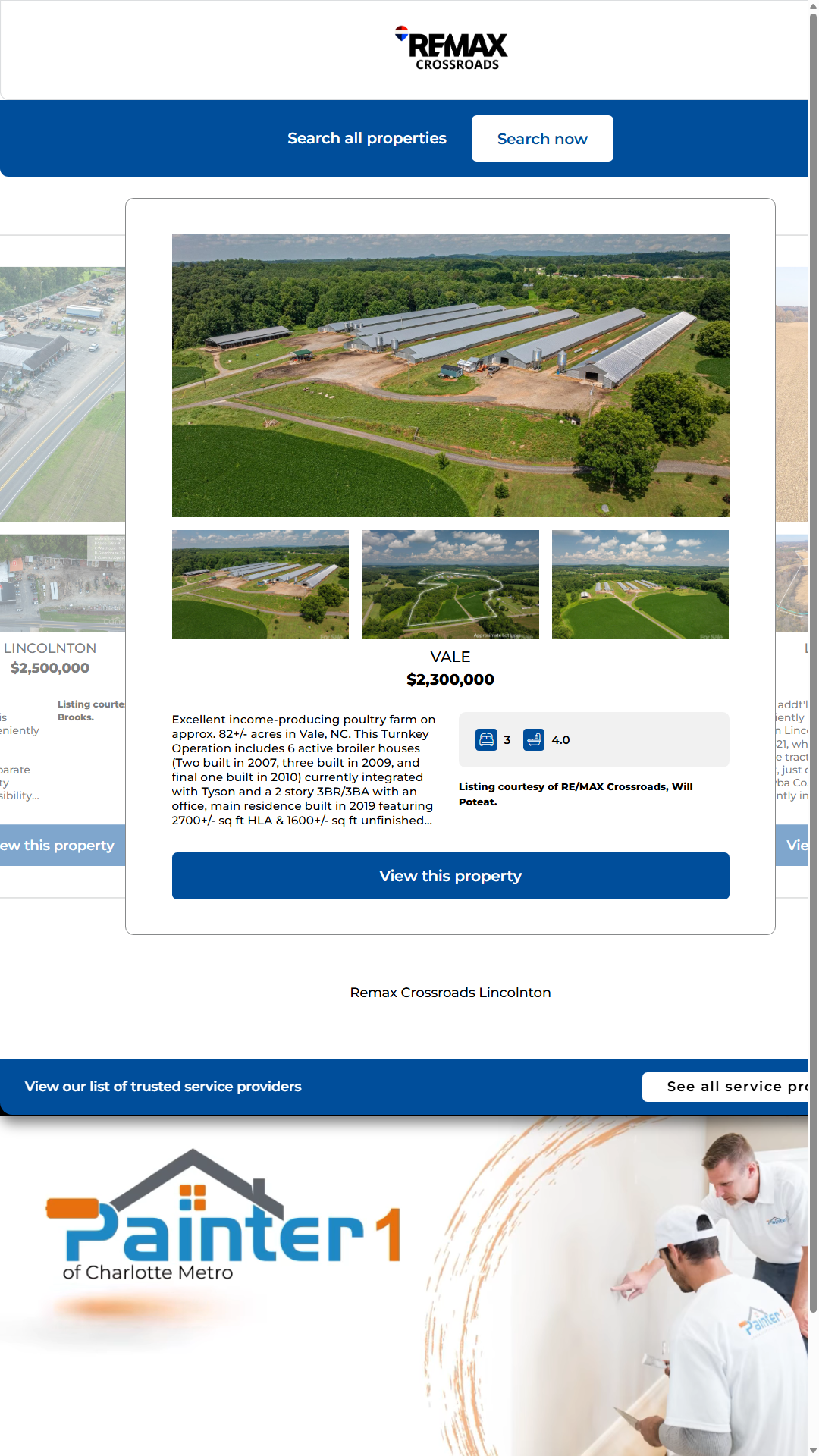Select first thumbnail of broiler houses
Screen dimensions: 819x1456
point(260,584)
